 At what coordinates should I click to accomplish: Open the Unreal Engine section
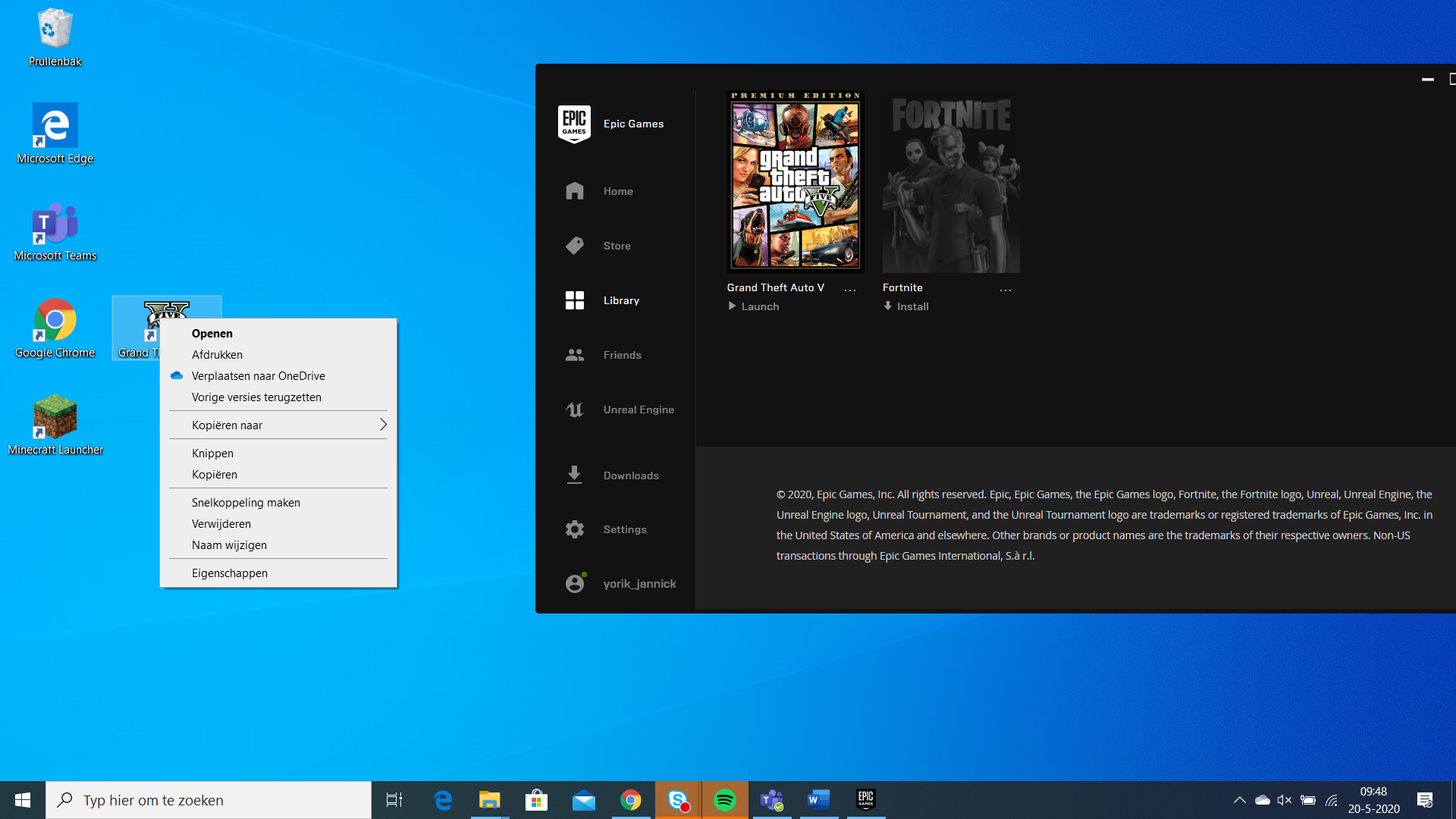[x=638, y=409]
